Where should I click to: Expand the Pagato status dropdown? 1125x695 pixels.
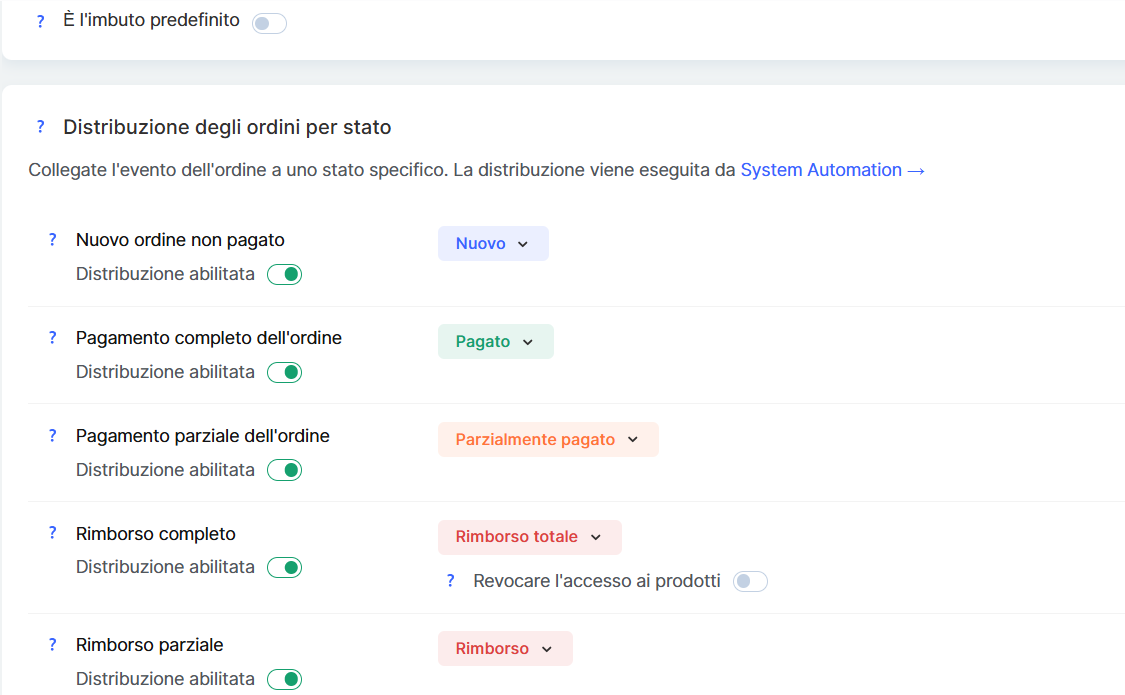coord(495,342)
